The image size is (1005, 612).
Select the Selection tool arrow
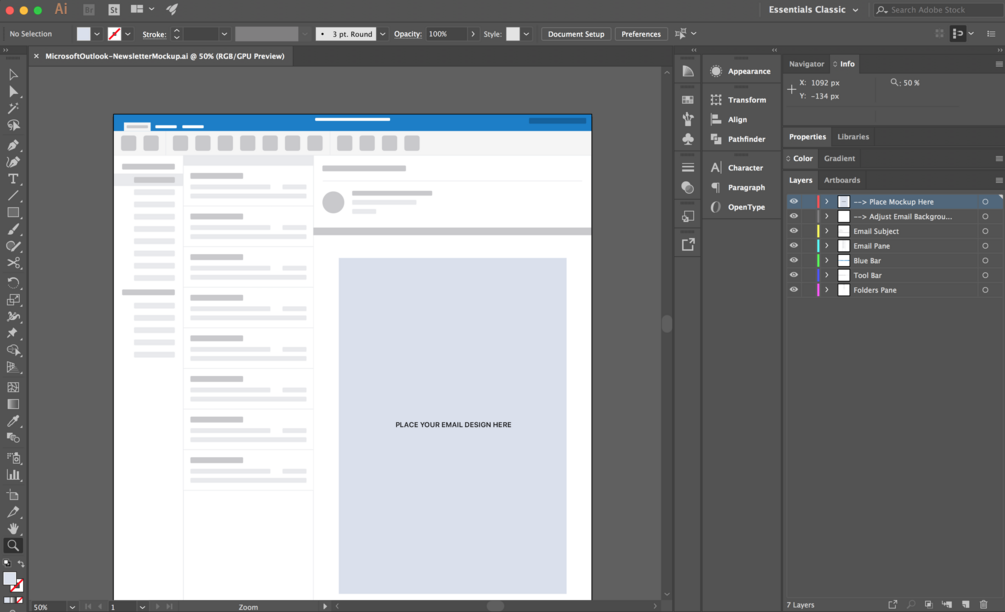pos(13,75)
